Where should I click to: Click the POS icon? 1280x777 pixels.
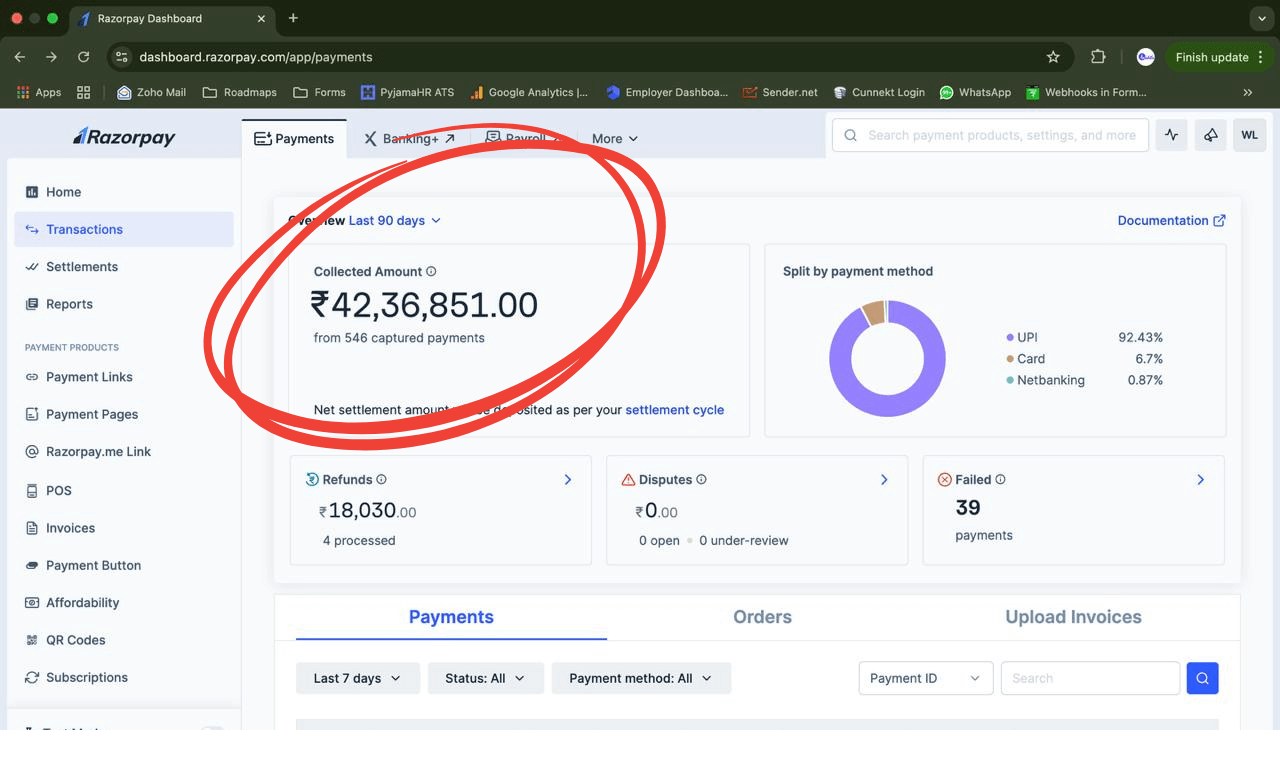(32, 490)
